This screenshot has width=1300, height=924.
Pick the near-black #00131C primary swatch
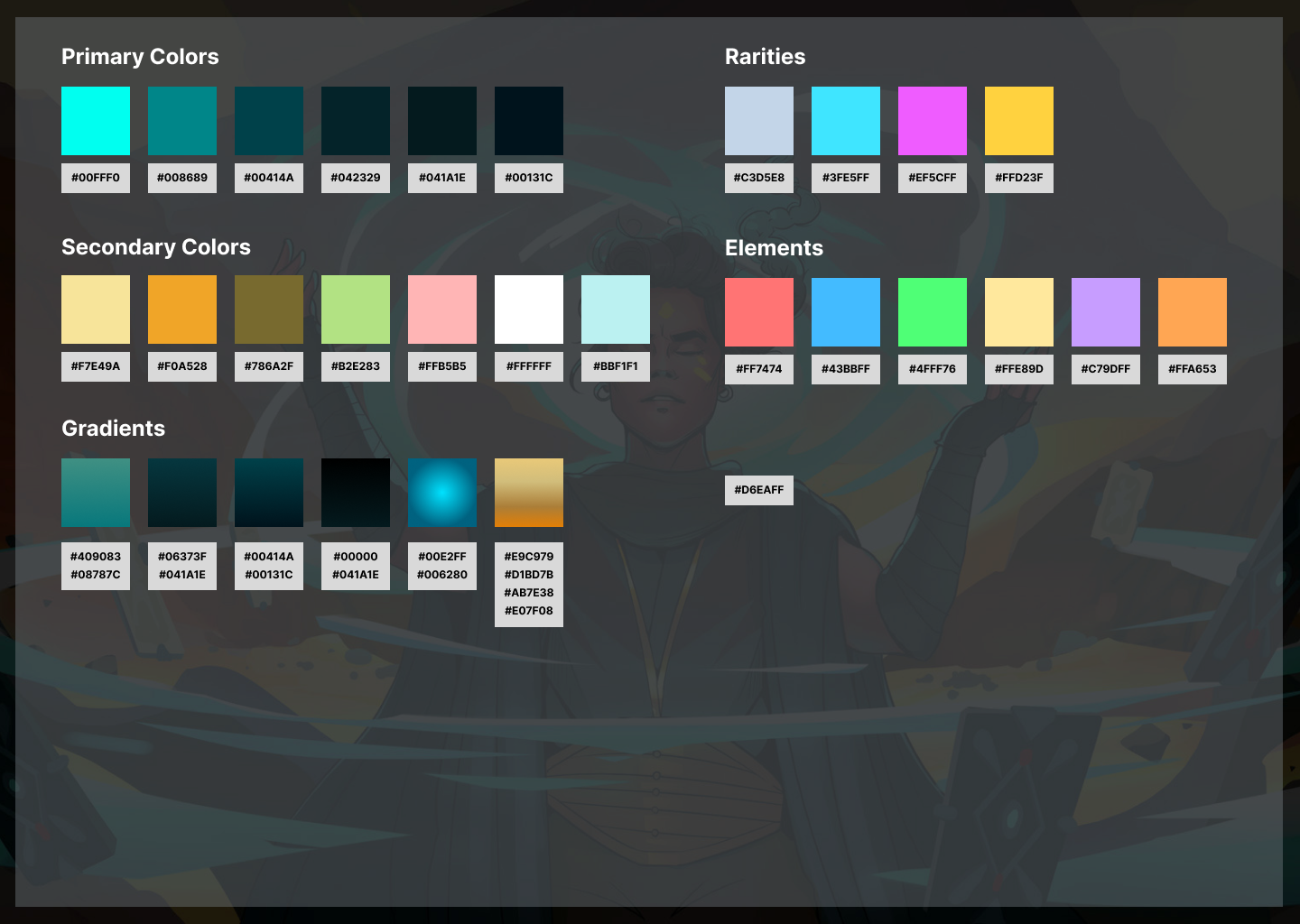(529, 121)
